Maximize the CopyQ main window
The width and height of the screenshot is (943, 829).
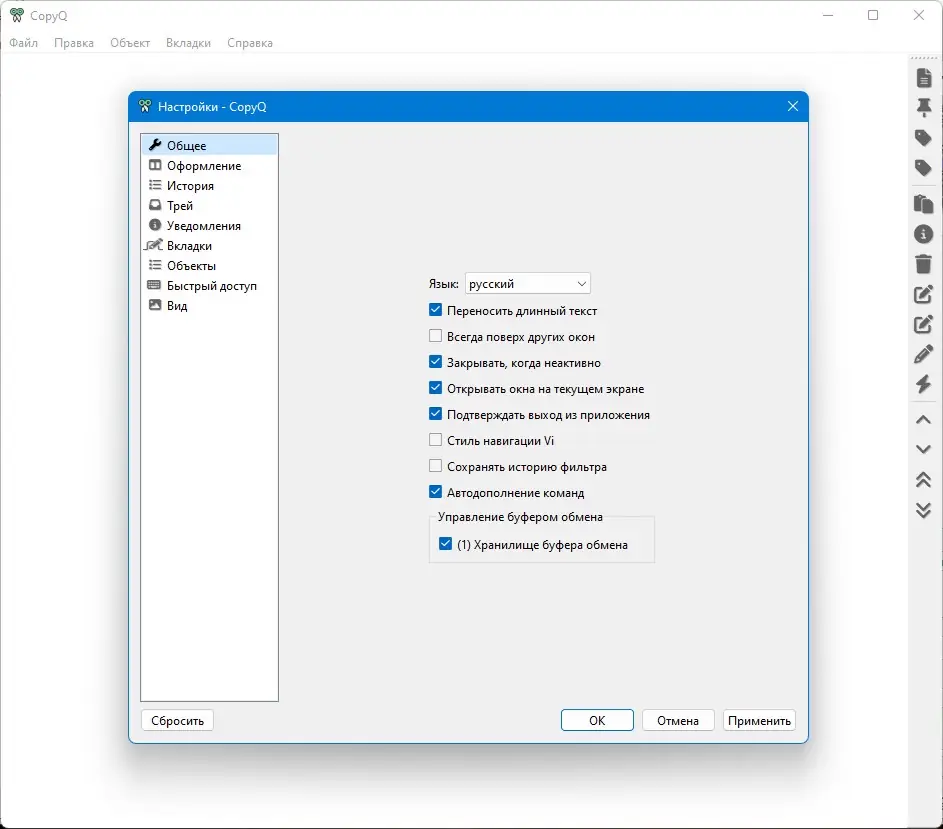click(x=873, y=15)
